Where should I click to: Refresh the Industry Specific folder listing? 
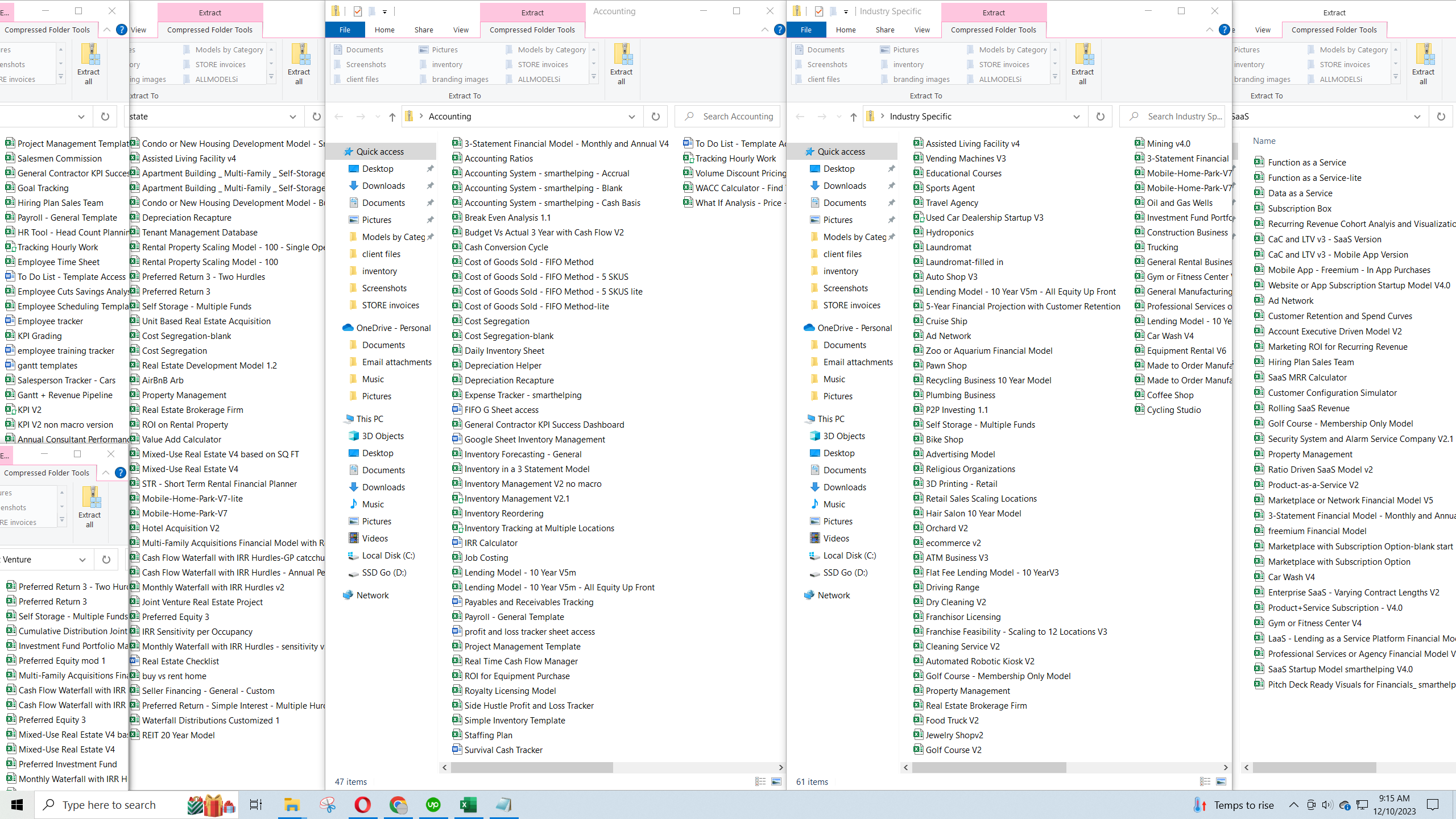pyautogui.click(x=1101, y=116)
